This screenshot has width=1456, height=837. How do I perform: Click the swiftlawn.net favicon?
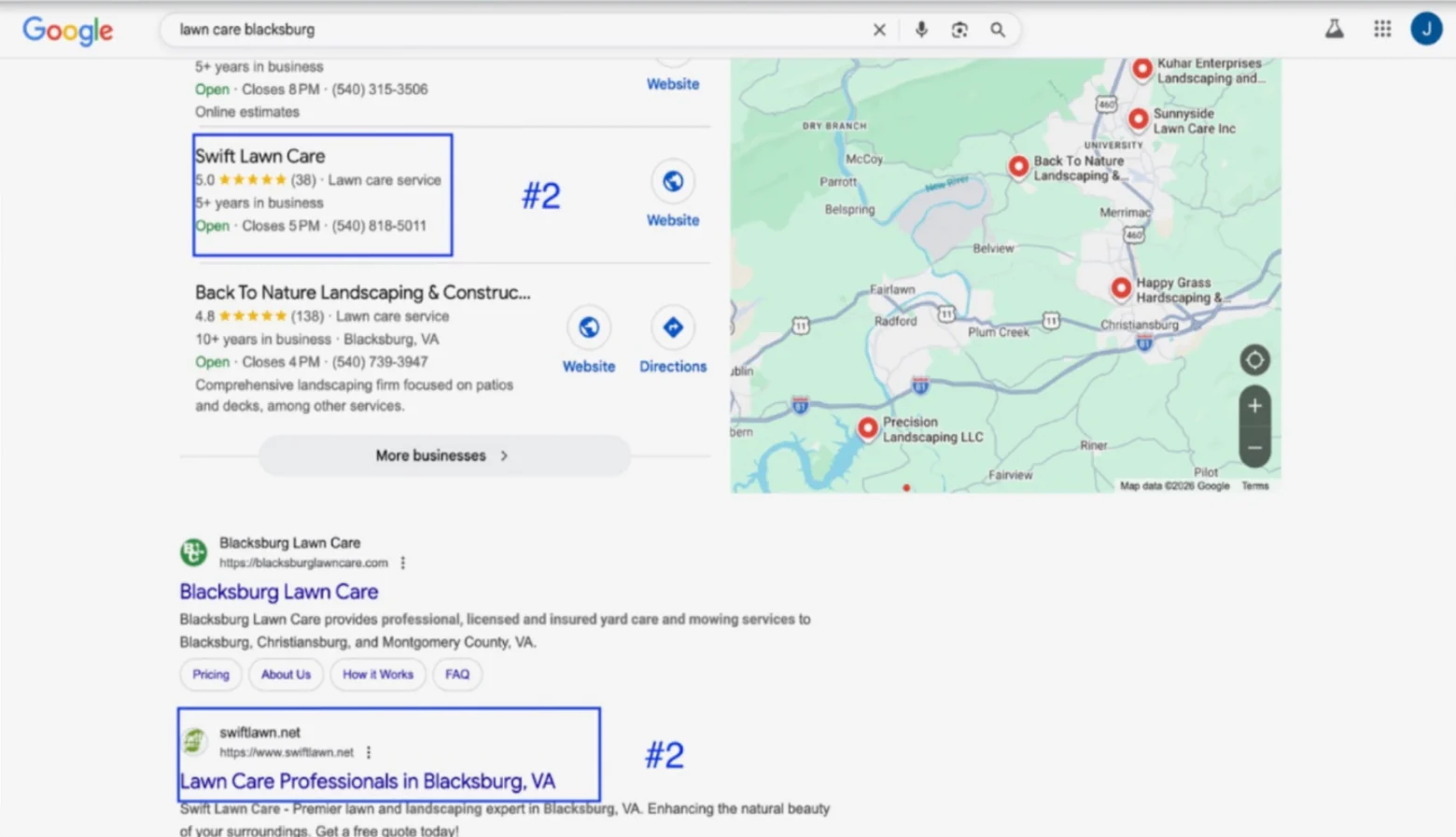pyautogui.click(x=193, y=742)
